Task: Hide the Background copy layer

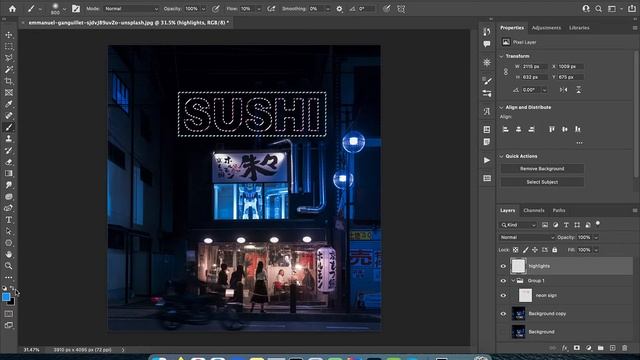Action: (x=503, y=314)
